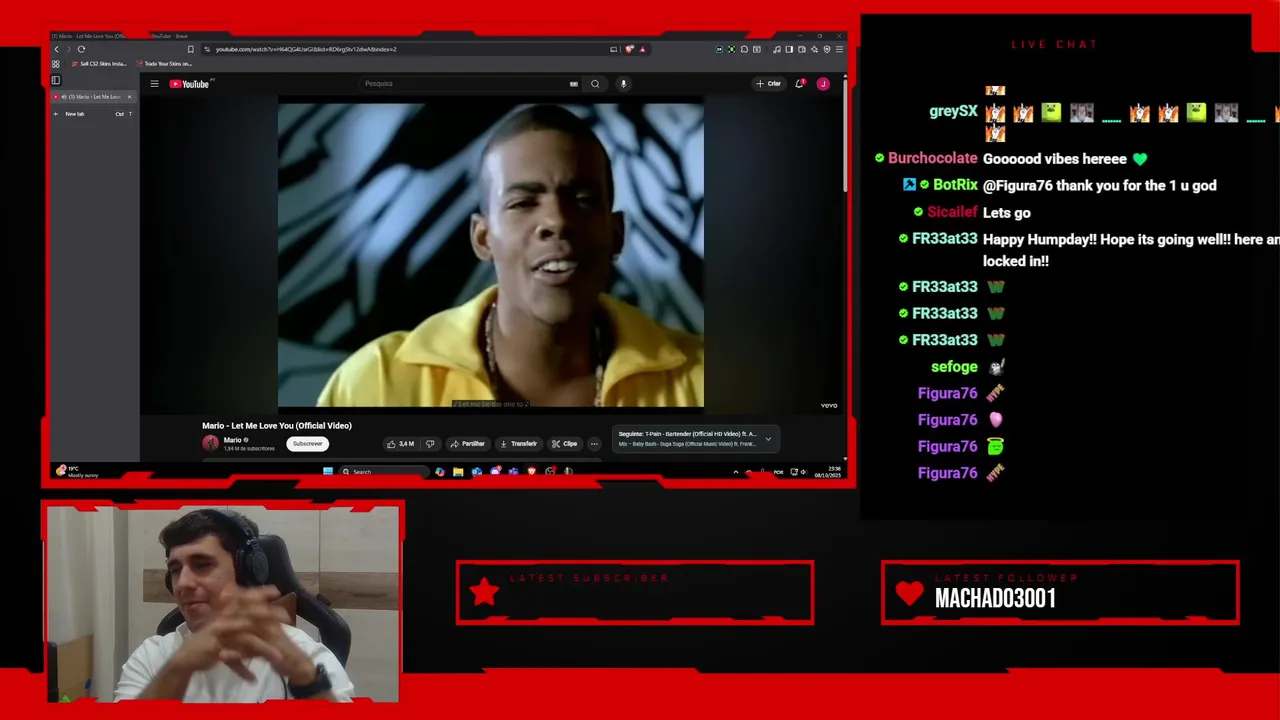Go back with the browser back arrow

[x=56, y=49]
